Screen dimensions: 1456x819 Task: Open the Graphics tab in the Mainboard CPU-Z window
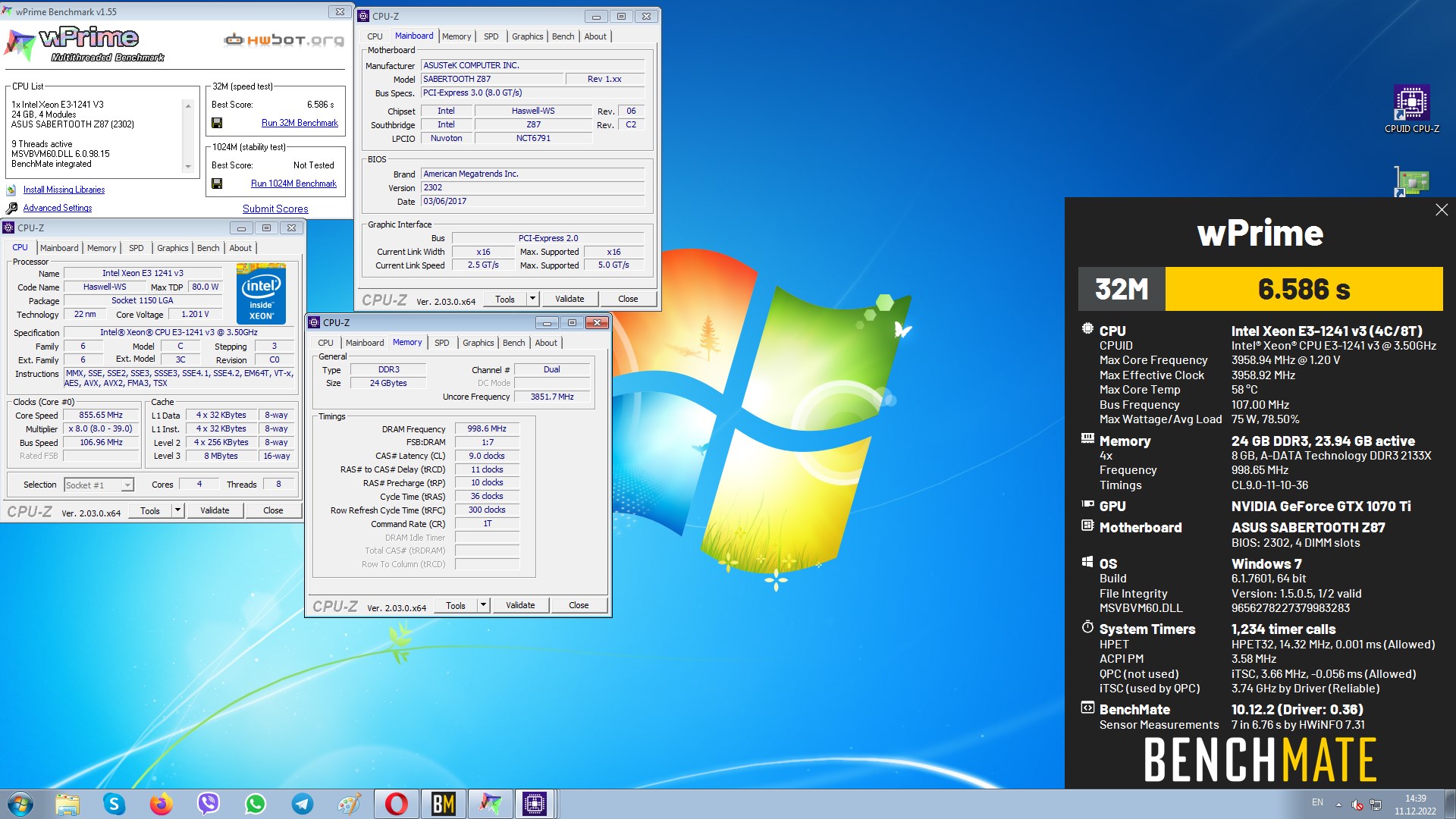click(527, 36)
